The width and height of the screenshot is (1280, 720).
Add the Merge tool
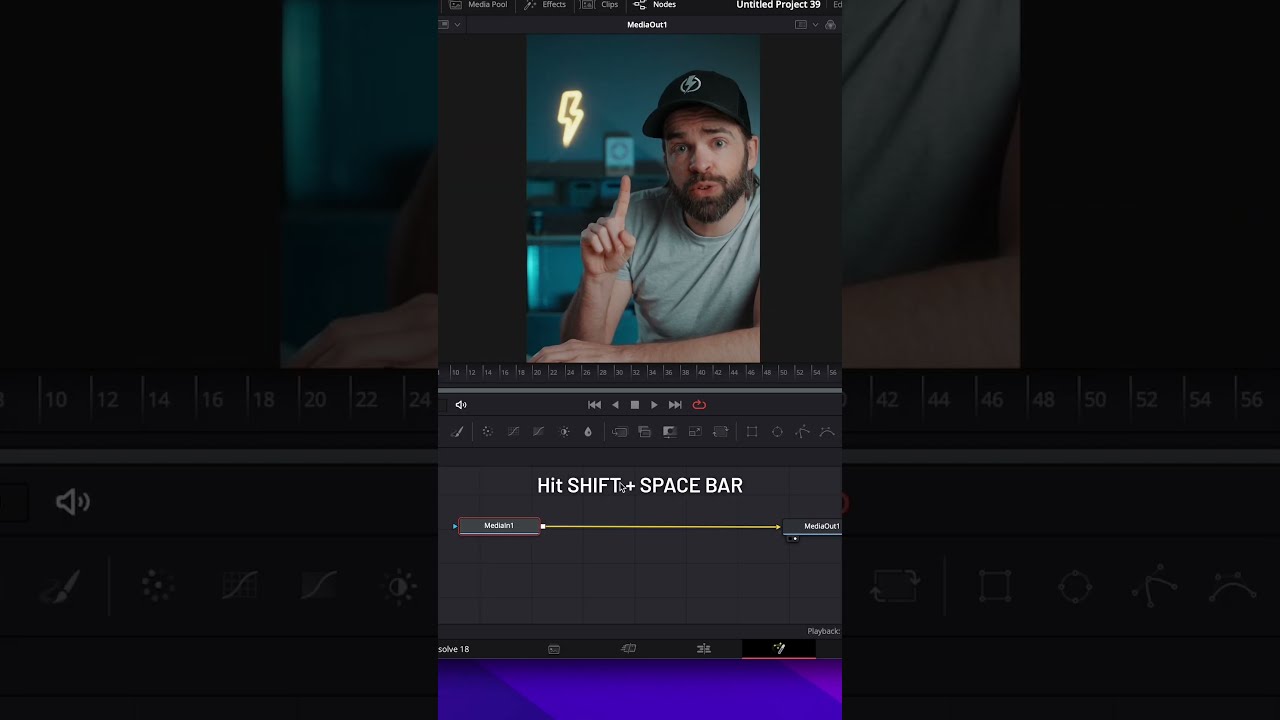(620, 432)
